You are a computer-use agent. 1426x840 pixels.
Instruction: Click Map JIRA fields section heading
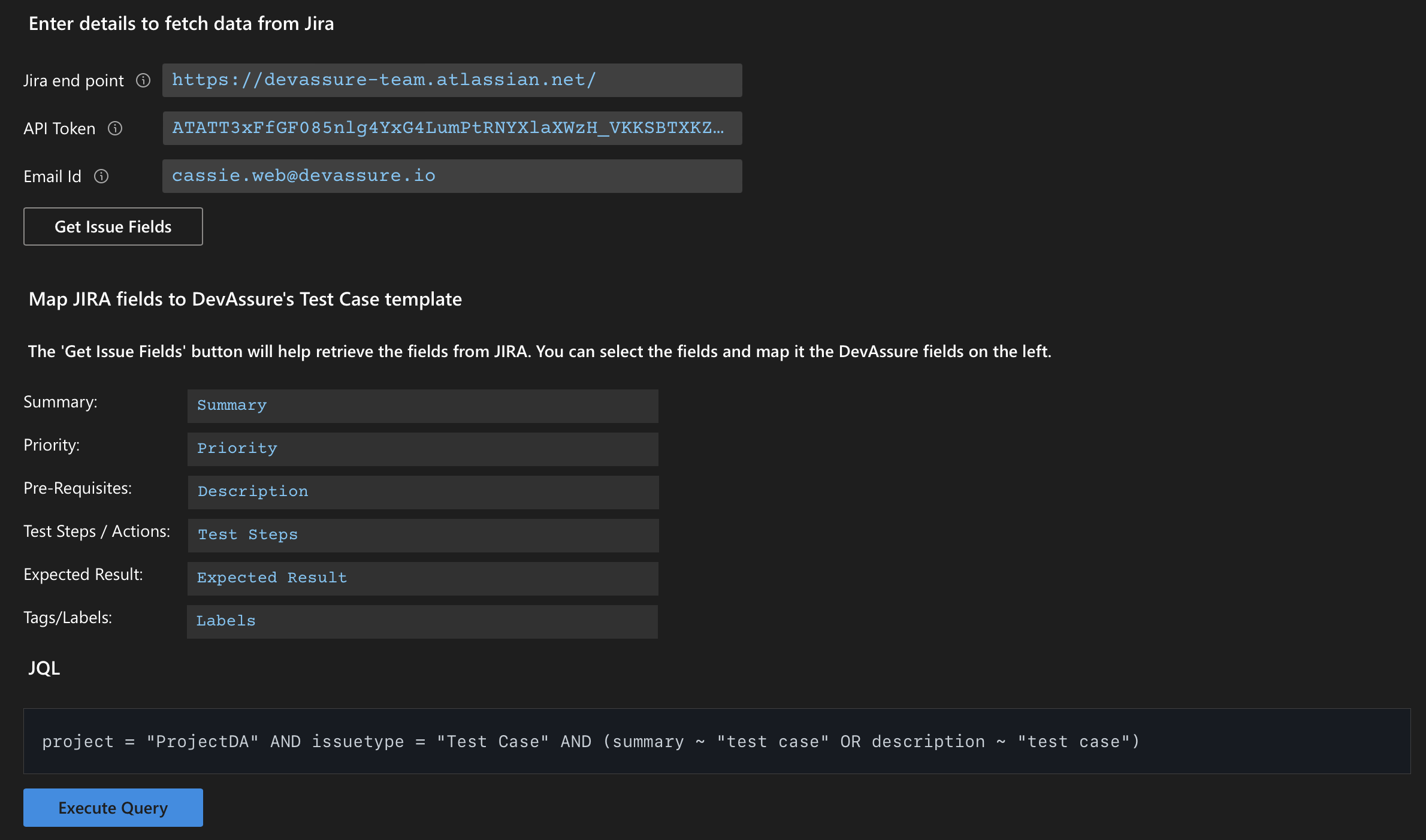pyautogui.click(x=245, y=298)
